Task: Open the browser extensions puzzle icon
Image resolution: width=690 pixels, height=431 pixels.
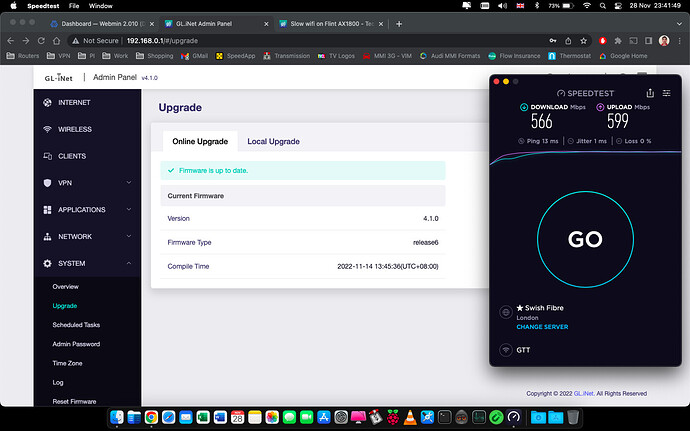Action: click(618, 41)
